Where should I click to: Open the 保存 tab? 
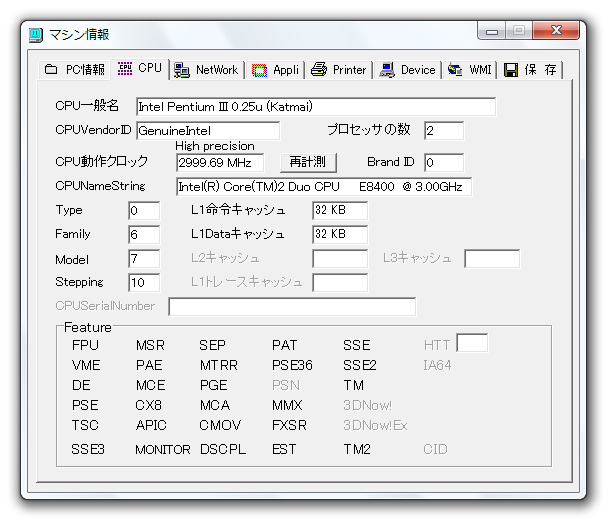[x=531, y=70]
